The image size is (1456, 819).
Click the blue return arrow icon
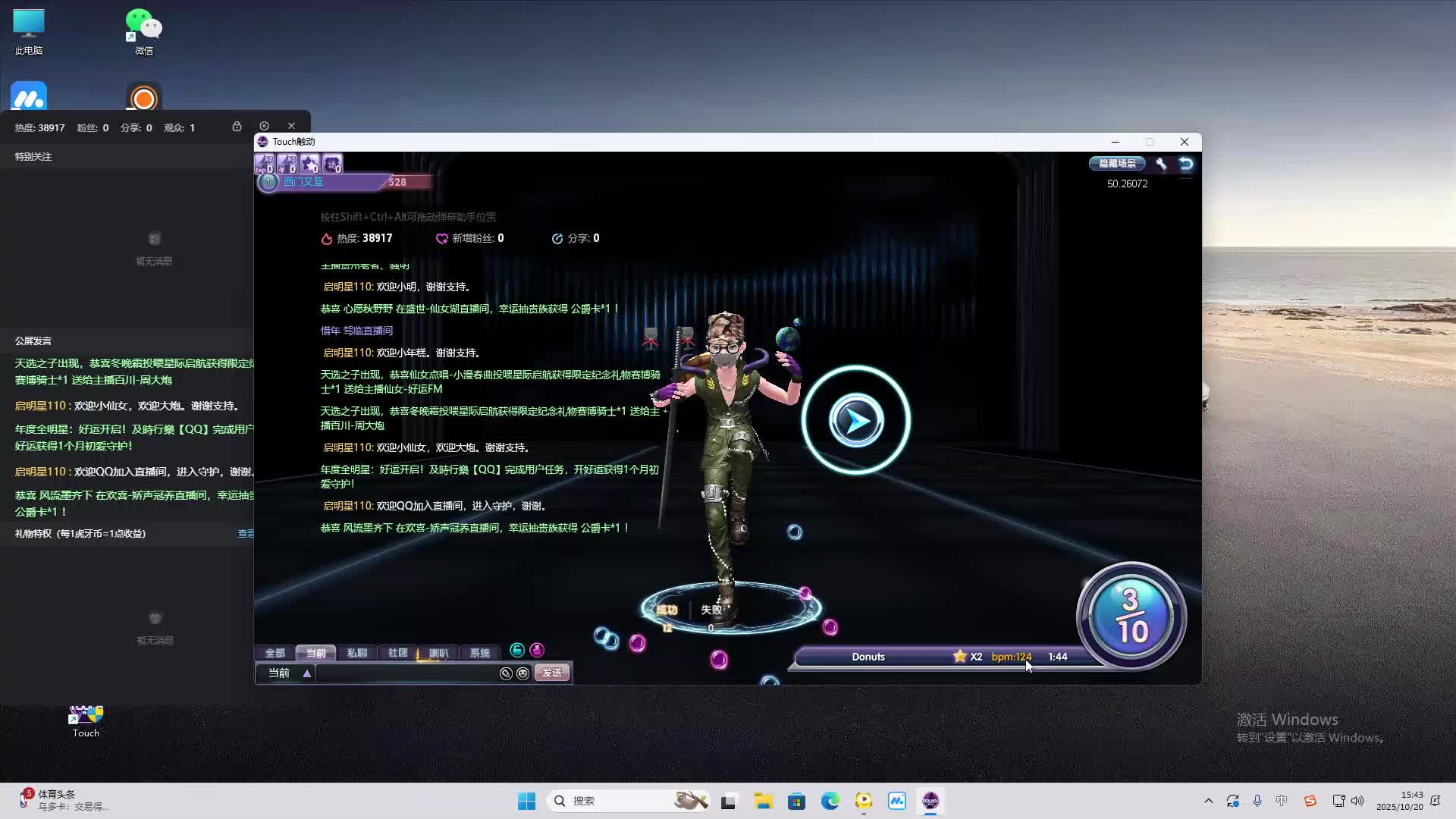[x=1186, y=164]
